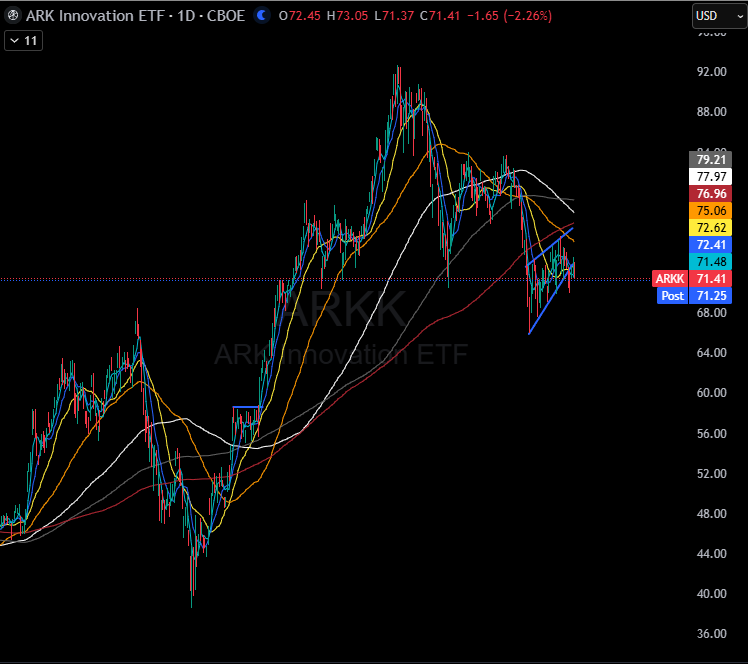
Task: Click the L71.37 low value
Action: click(394, 16)
